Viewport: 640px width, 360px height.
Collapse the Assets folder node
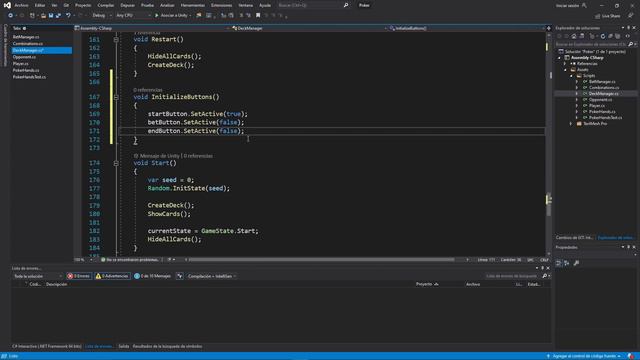(565, 70)
